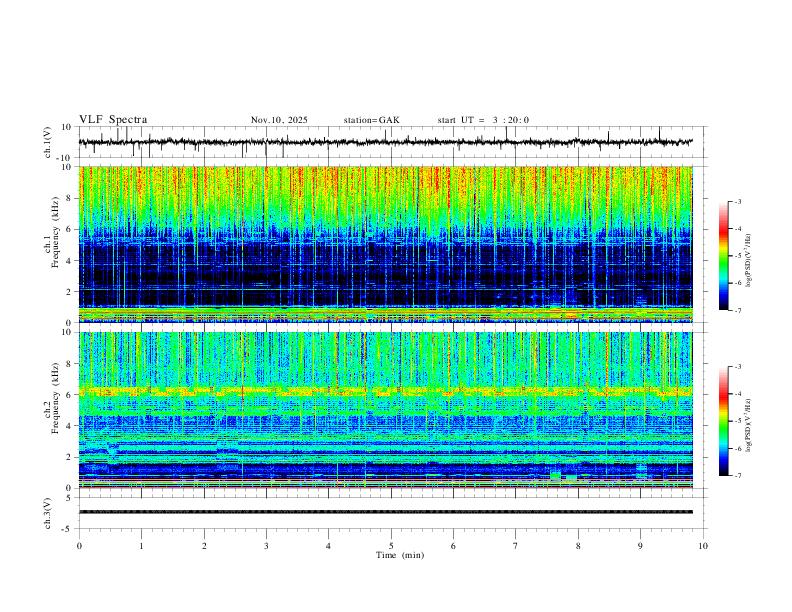Click the ch.1 spectrogram color scale bar
The width and height of the screenshot is (792, 612).
click(x=724, y=255)
